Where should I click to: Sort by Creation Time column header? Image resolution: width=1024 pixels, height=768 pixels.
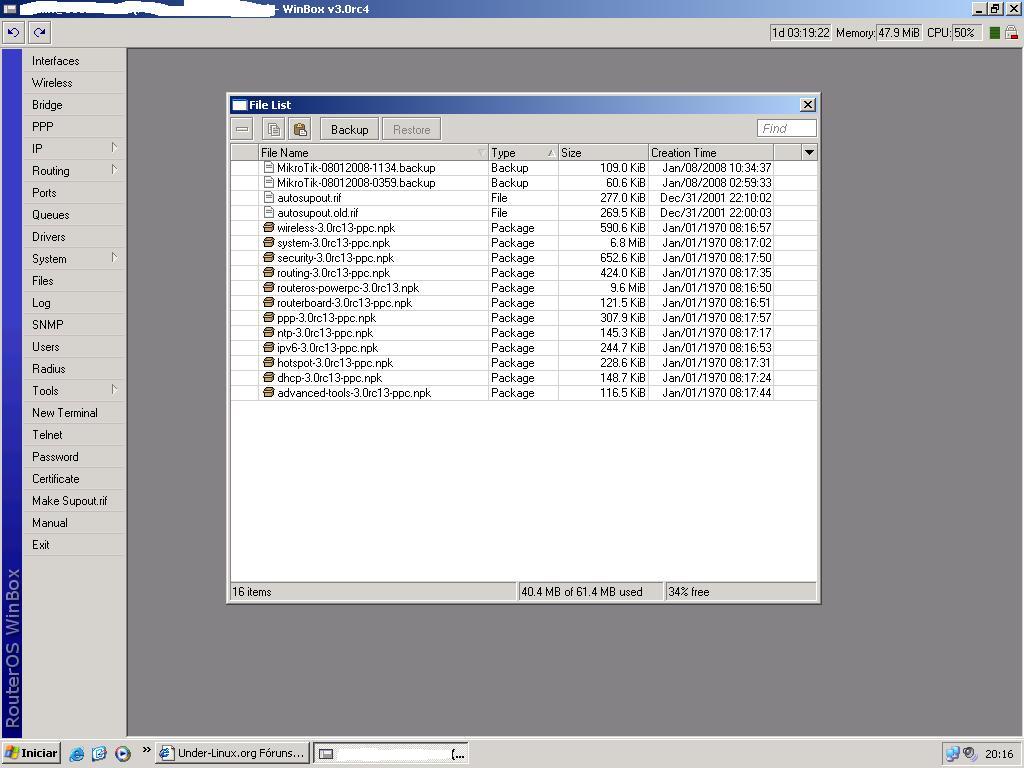point(711,152)
